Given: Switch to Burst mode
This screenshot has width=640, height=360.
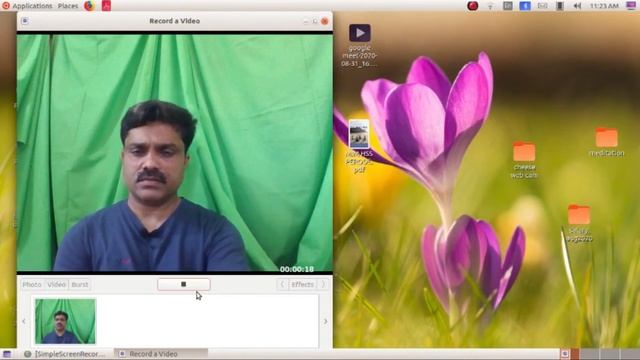Looking at the screenshot, I should 80,284.
